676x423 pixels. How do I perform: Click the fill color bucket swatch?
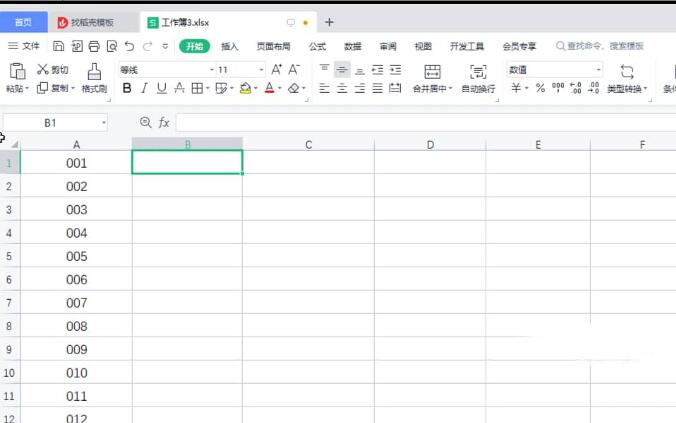coord(245,88)
